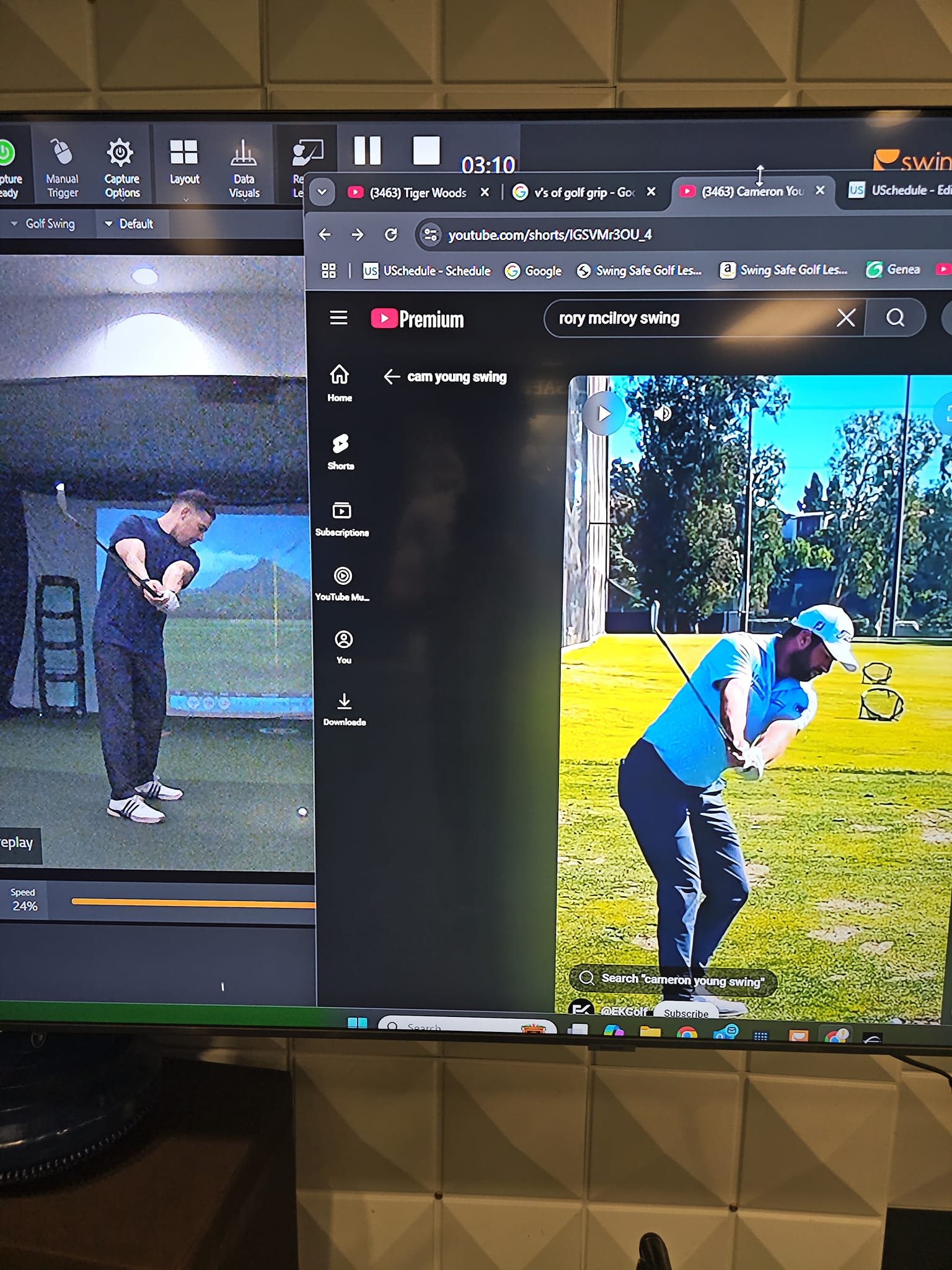
Task: Go back from cam young swing results
Action: (x=391, y=376)
